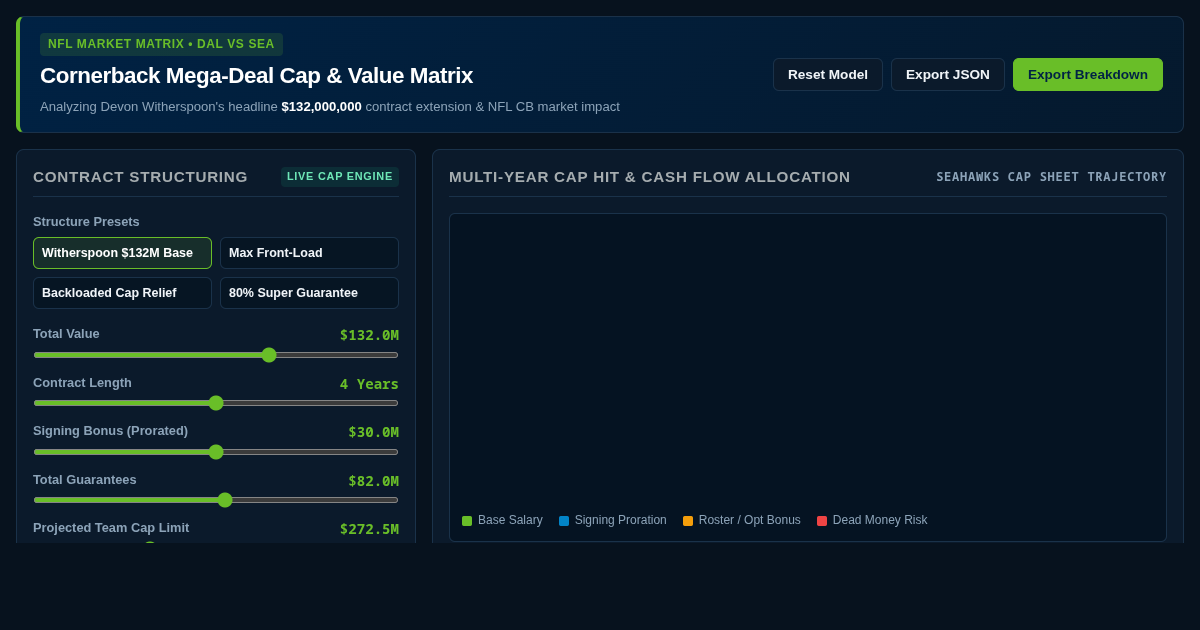Click the bold $132,000,000 figure in subtitle
Screen dimensions: 1200x630
tap(321, 107)
